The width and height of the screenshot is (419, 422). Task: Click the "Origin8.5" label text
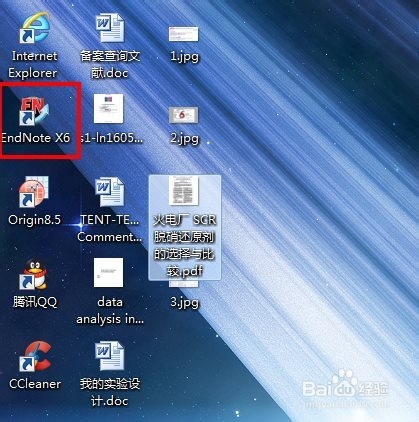(35, 220)
